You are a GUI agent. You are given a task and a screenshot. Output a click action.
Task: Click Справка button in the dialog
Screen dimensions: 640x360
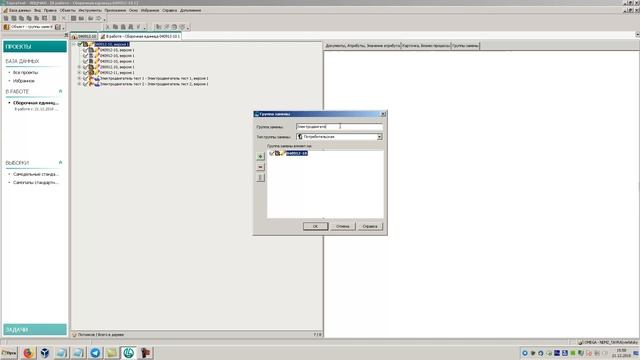370,226
